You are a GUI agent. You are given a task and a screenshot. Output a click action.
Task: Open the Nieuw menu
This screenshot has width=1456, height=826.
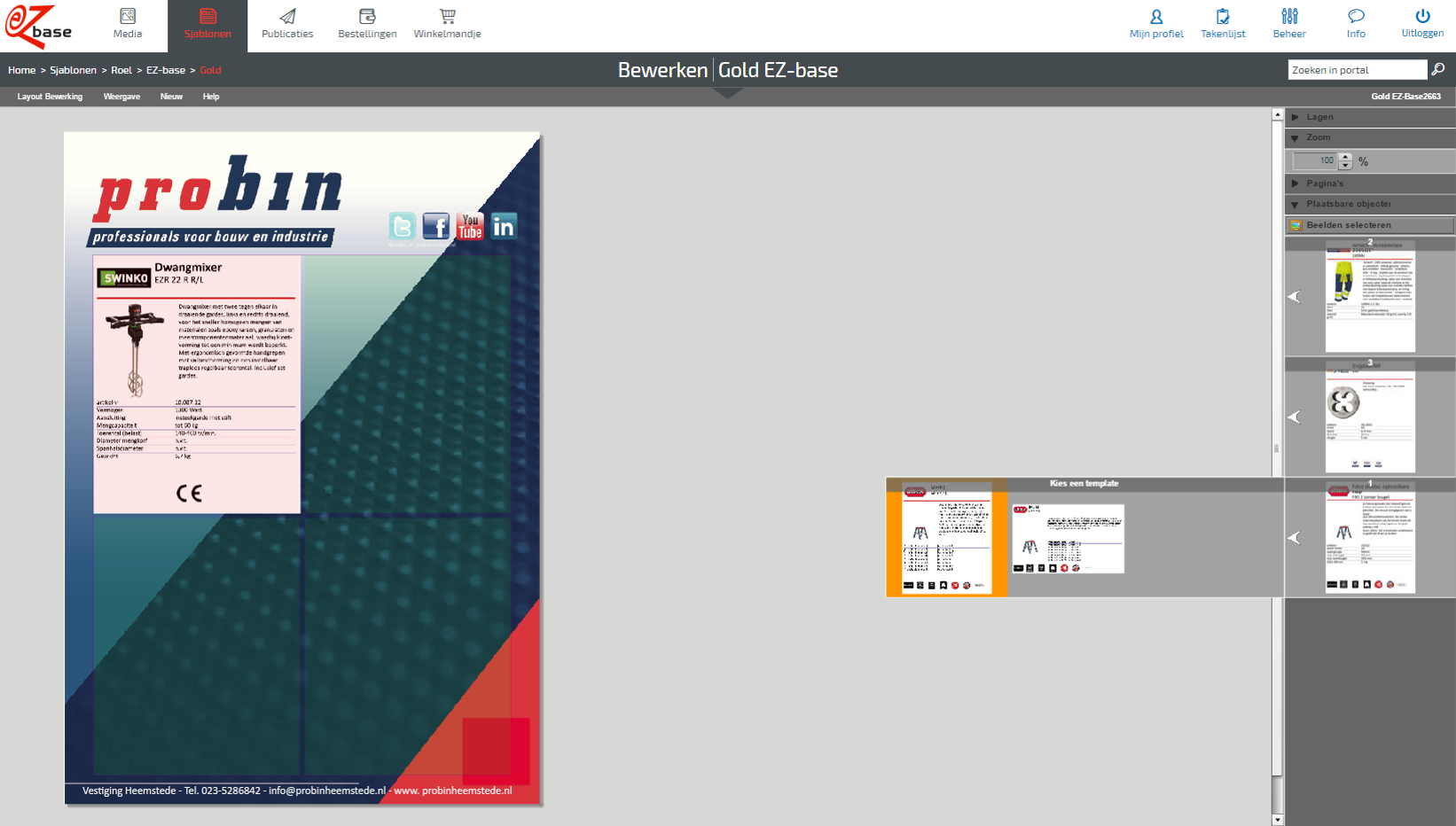(171, 97)
